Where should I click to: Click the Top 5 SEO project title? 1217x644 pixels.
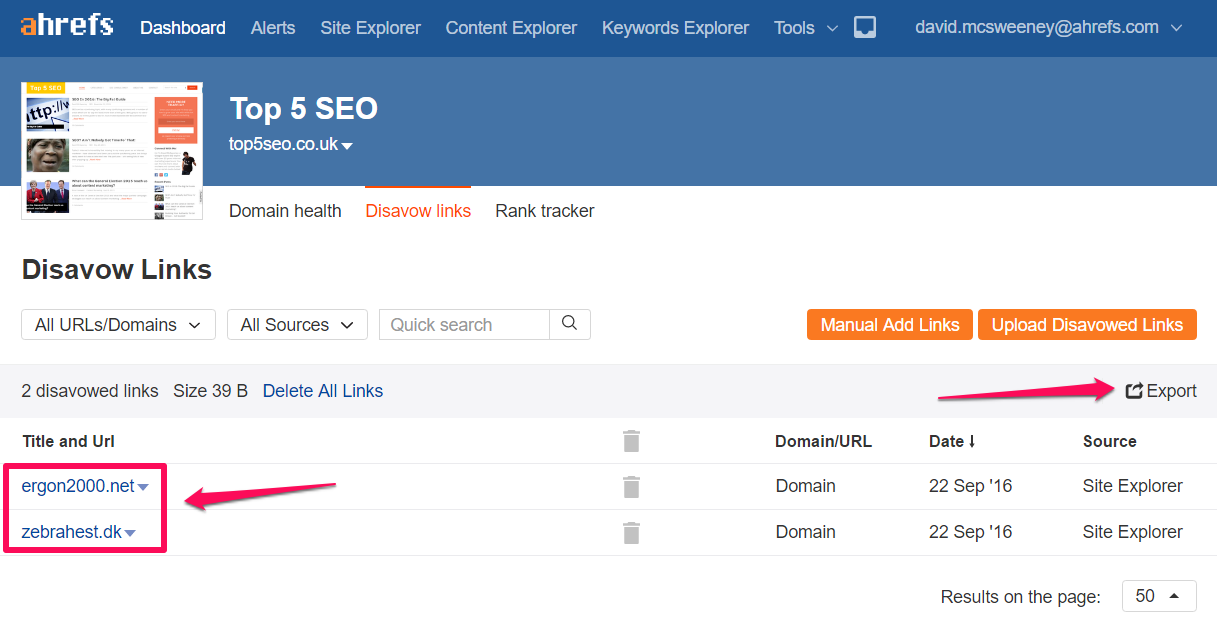coord(304,108)
